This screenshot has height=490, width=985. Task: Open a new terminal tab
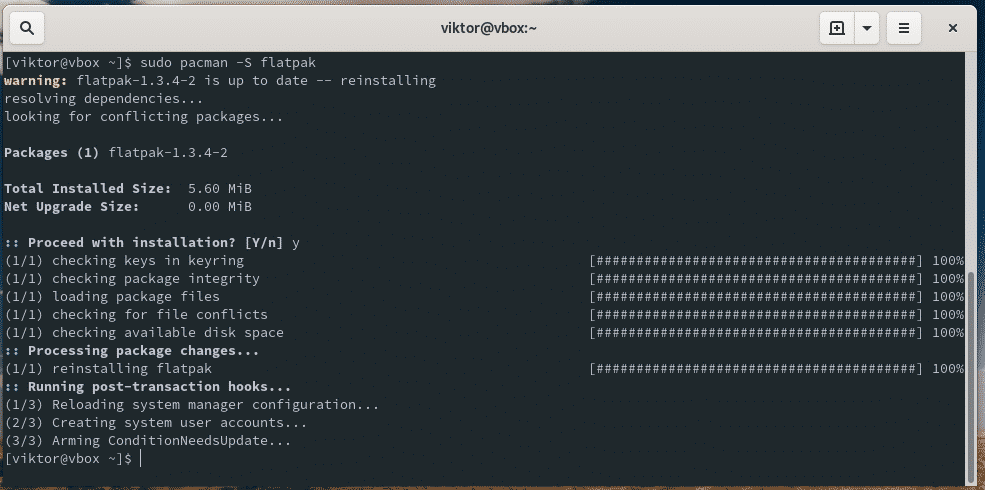coord(837,27)
